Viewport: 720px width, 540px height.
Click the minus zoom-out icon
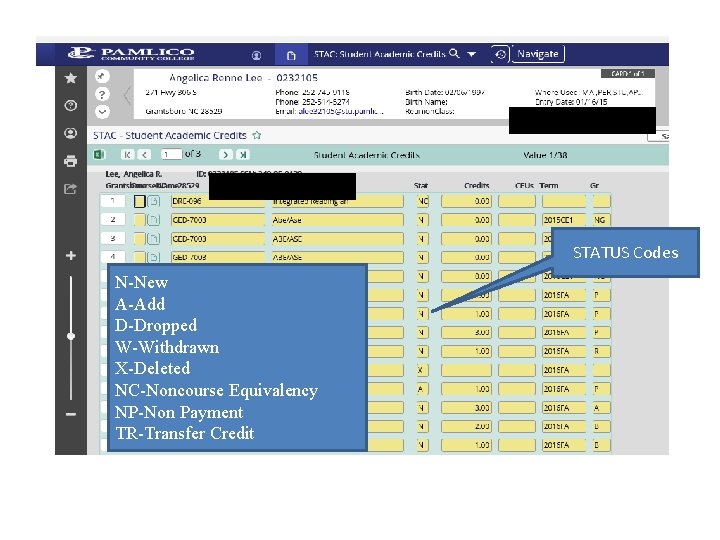pyautogui.click(x=71, y=414)
